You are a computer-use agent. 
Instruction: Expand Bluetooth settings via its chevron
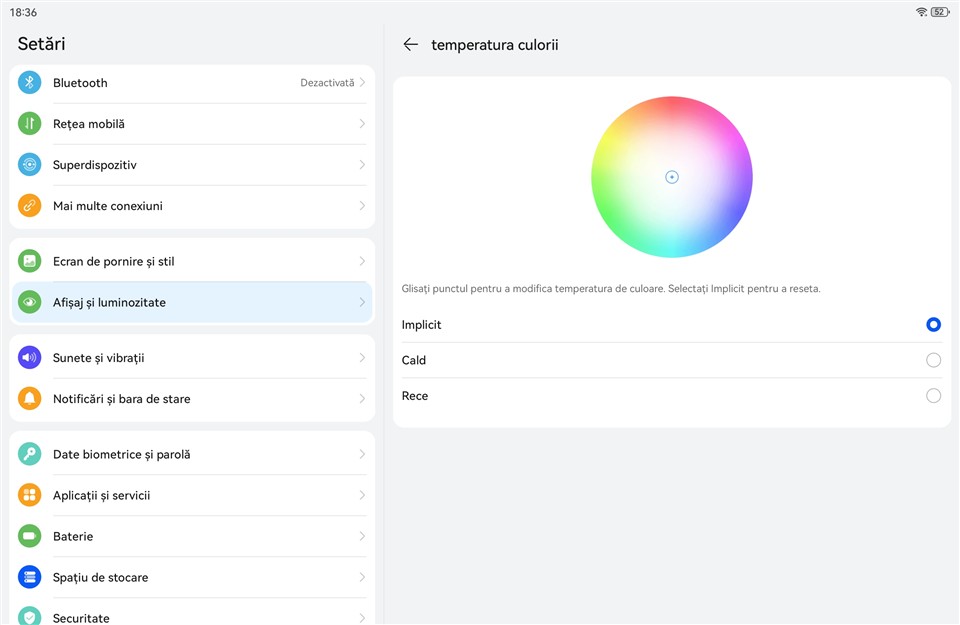tap(362, 83)
